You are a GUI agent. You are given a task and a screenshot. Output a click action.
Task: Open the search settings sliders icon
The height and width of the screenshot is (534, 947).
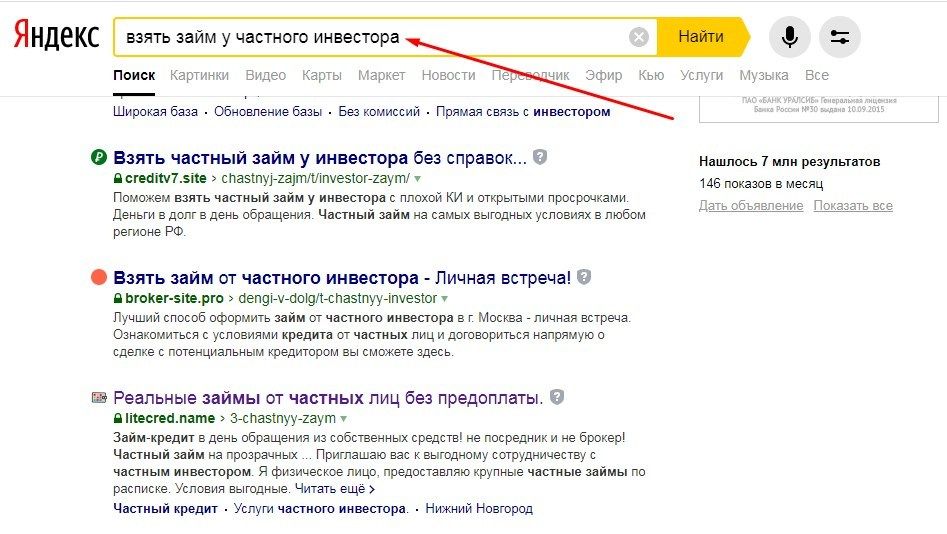(x=839, y=38)
